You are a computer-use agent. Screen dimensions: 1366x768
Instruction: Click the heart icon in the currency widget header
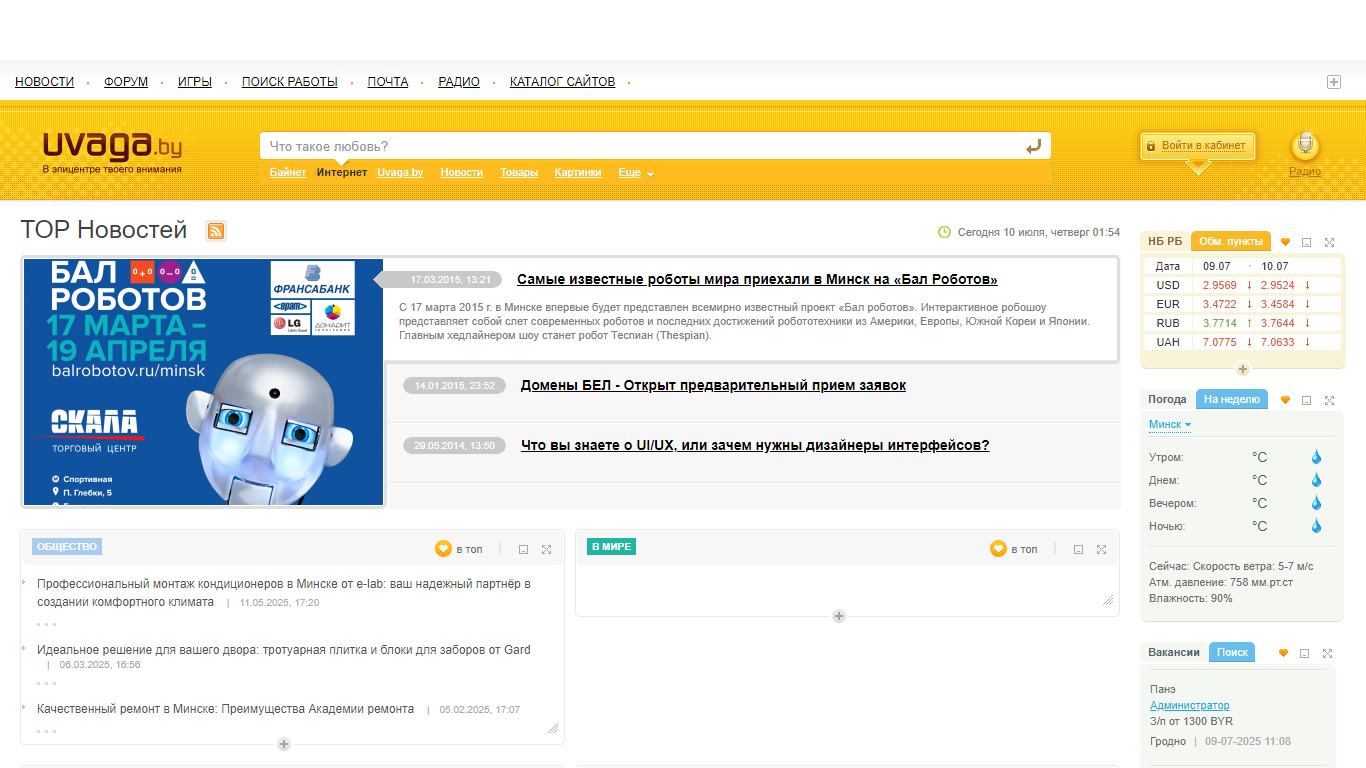(1285, 242)
